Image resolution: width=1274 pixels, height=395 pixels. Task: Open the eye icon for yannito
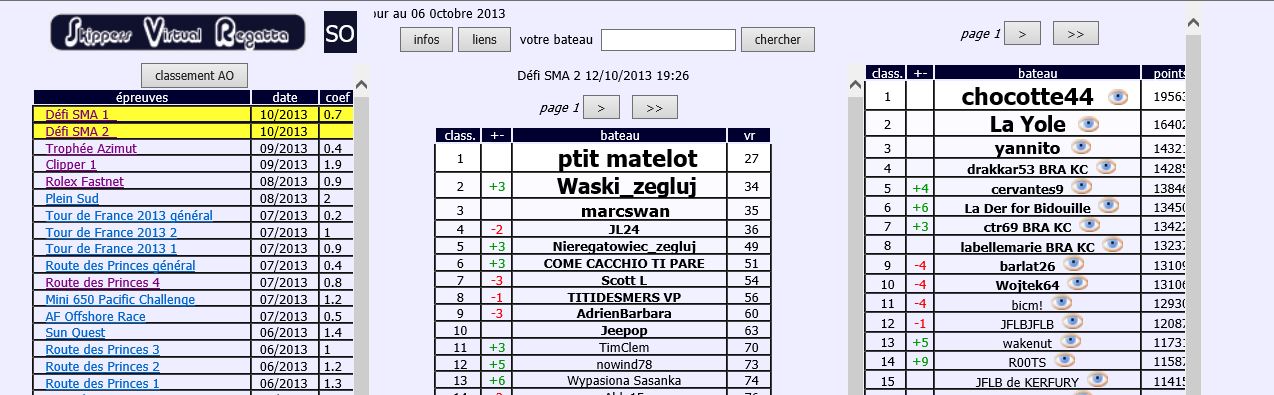[x=1081, y=147]
